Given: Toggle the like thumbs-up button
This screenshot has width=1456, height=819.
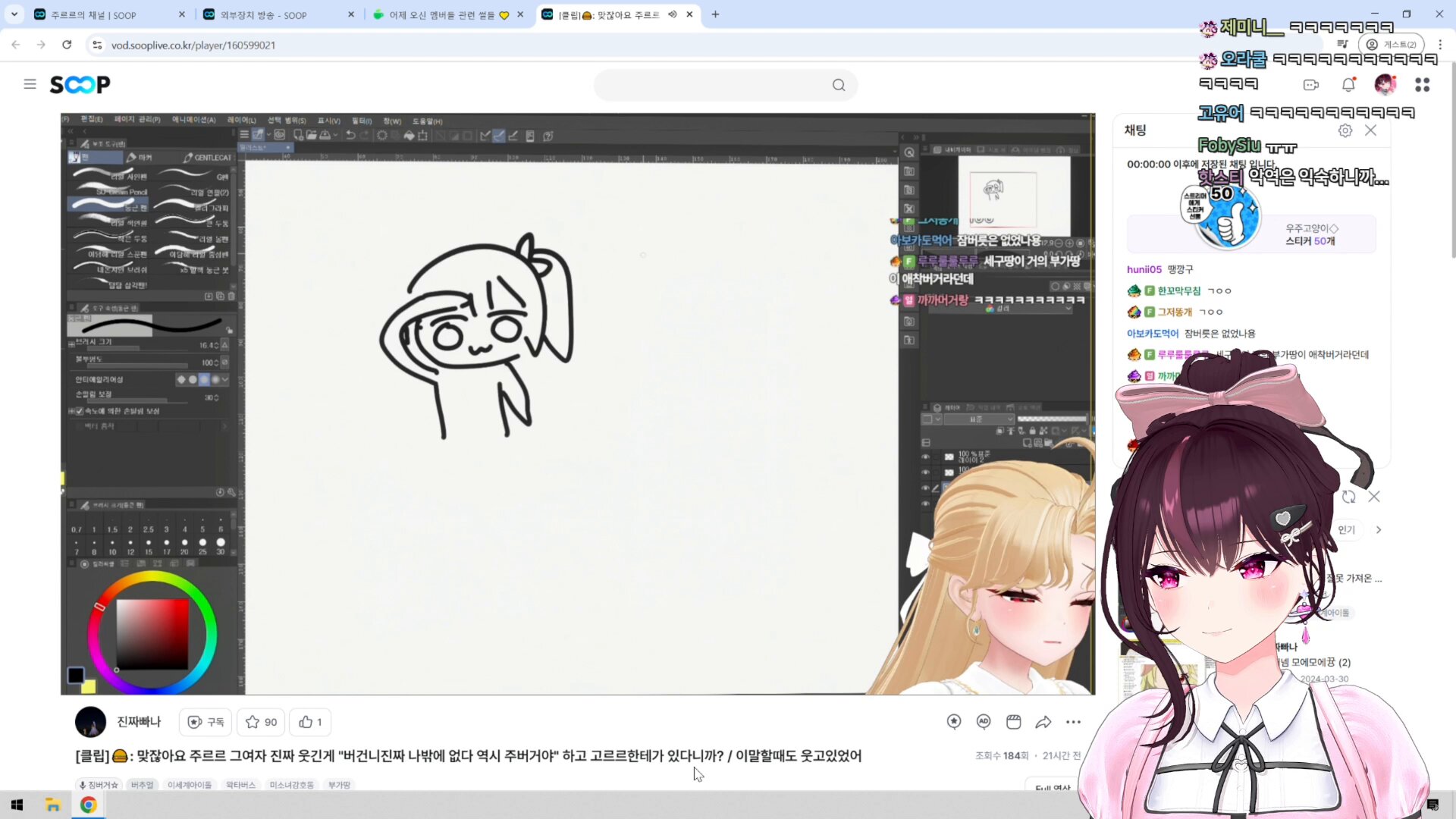Looking at the screenshot, I should 310,722.
